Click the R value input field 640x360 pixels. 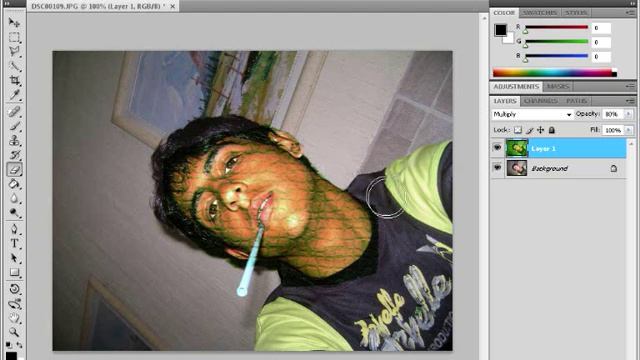601,28
